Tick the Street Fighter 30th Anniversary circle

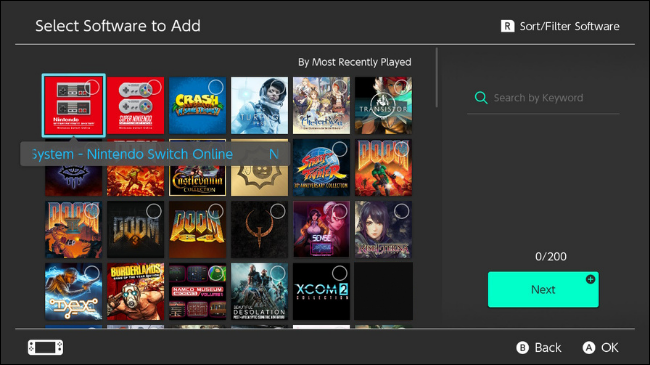click(340, 149)
